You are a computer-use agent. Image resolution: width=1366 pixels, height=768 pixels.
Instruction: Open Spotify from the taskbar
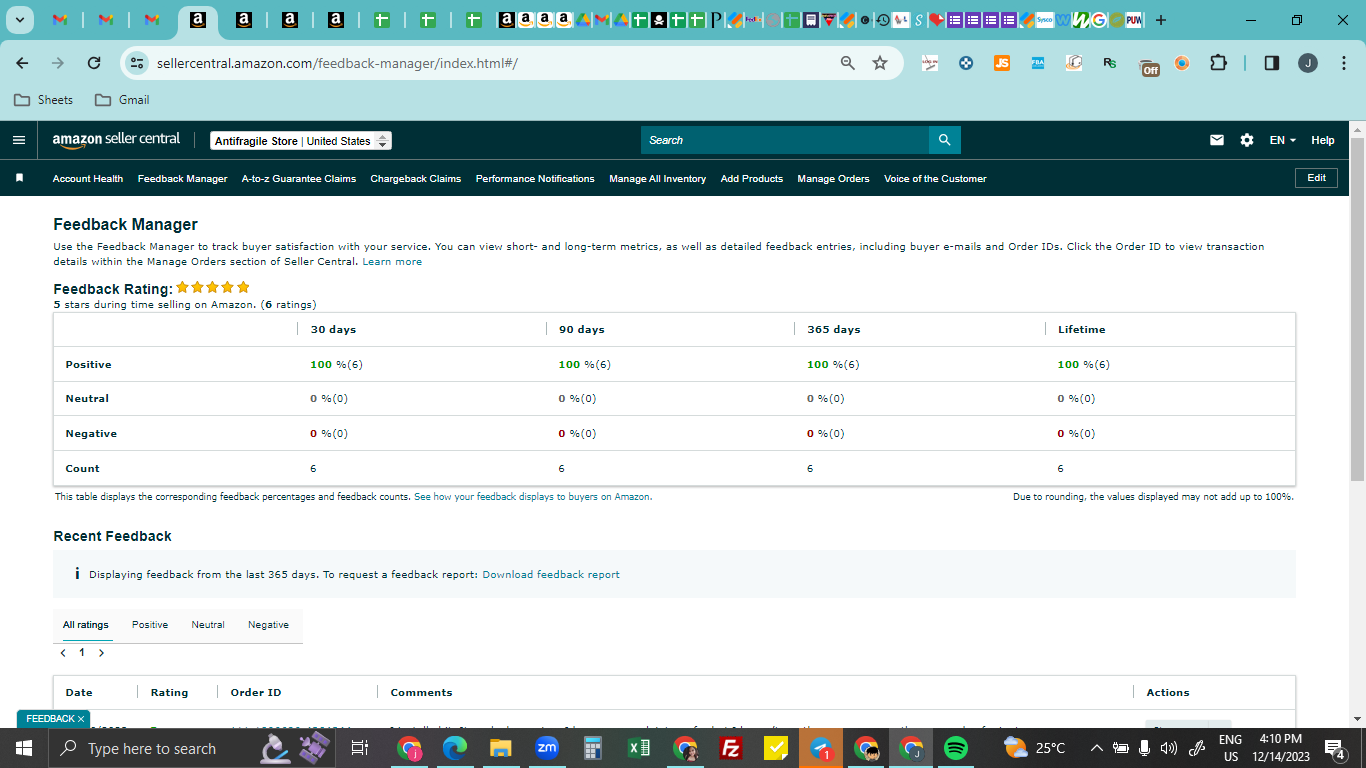[x=956, y=748]
